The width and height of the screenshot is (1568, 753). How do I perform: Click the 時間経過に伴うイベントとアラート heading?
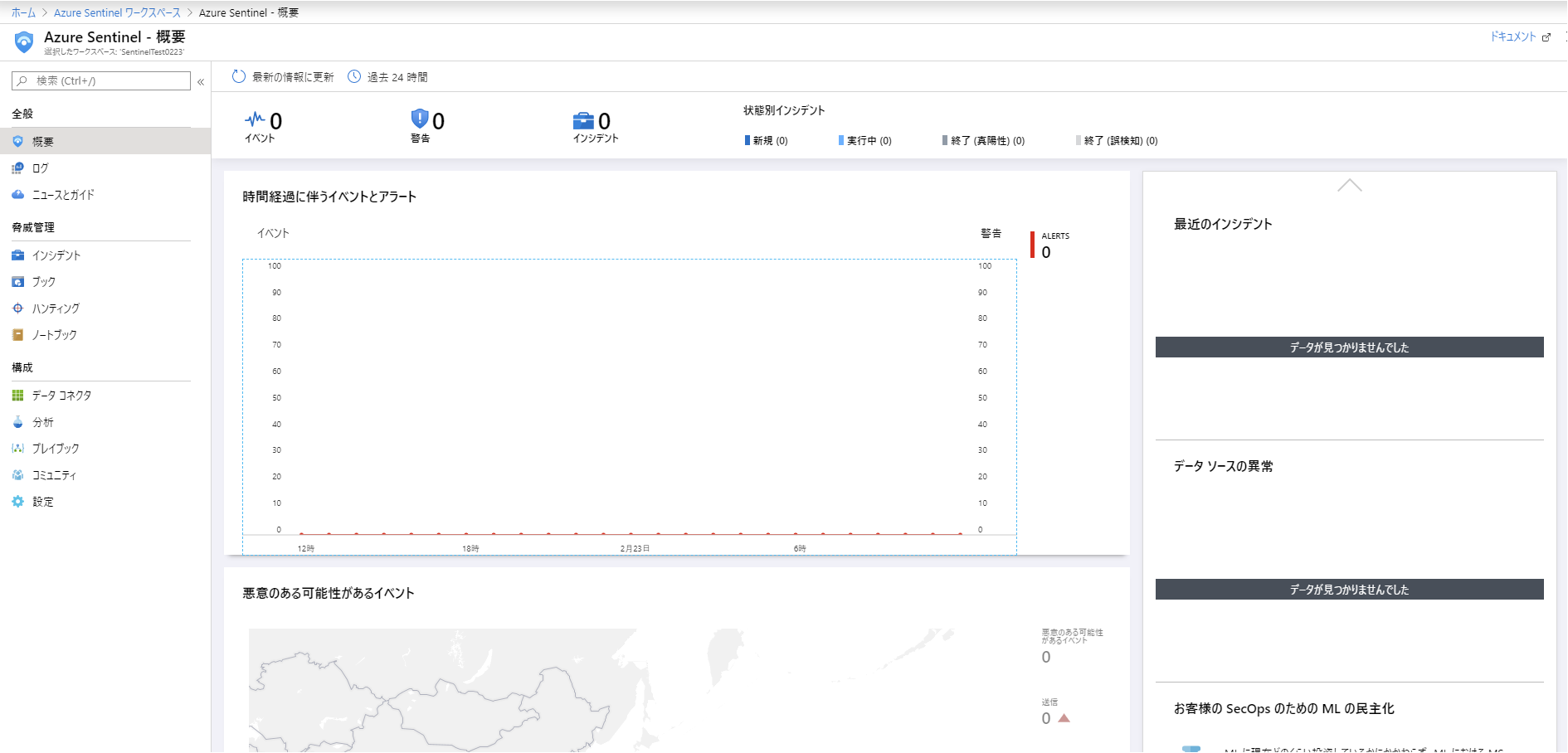[x=329, y=197]
